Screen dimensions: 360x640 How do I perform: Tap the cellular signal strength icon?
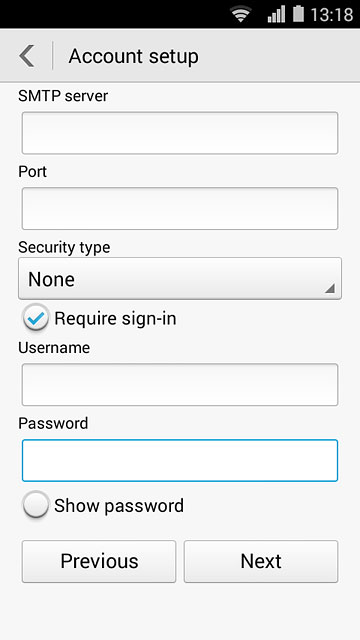276,14
